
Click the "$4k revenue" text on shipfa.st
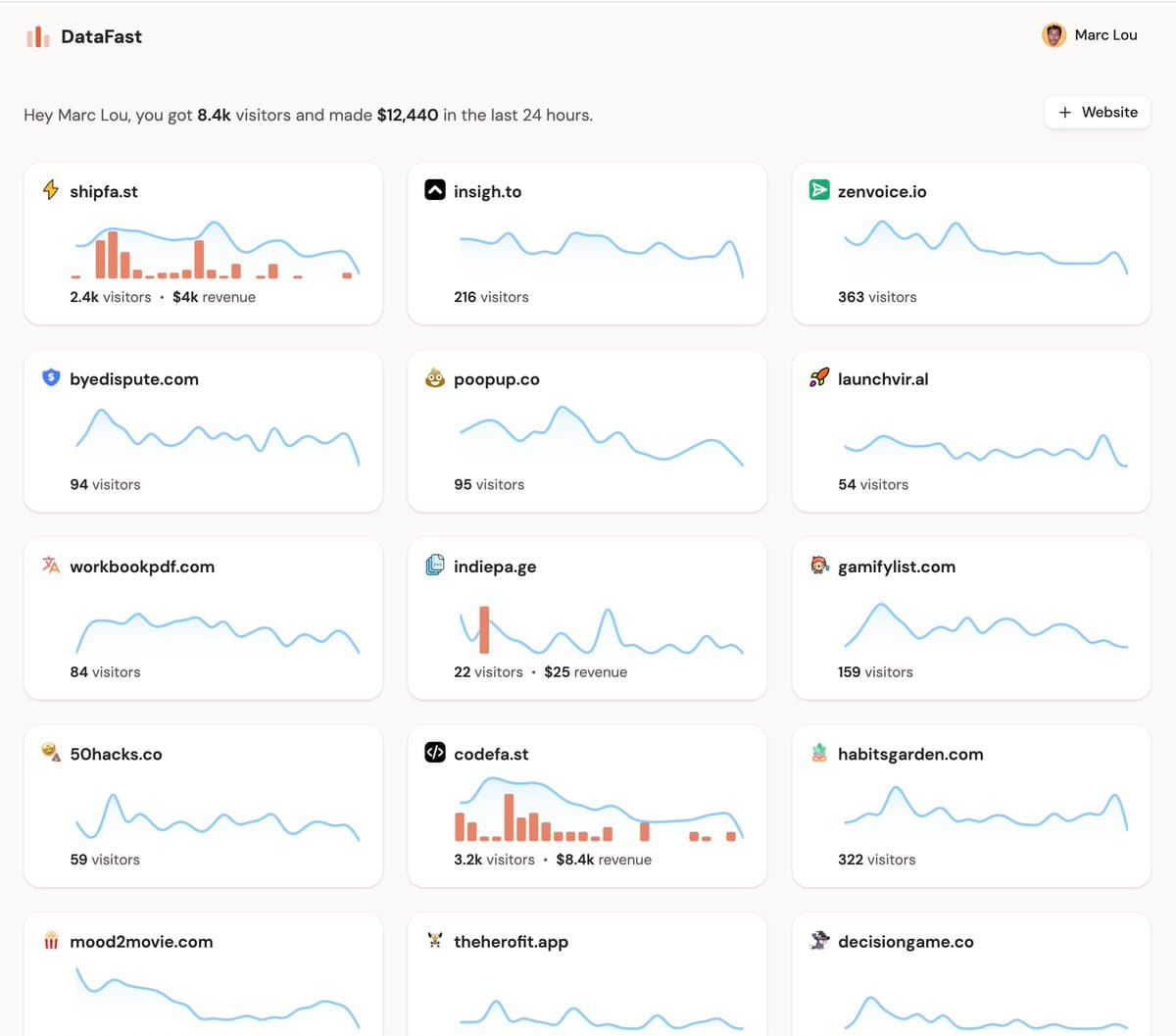[214, 297]
